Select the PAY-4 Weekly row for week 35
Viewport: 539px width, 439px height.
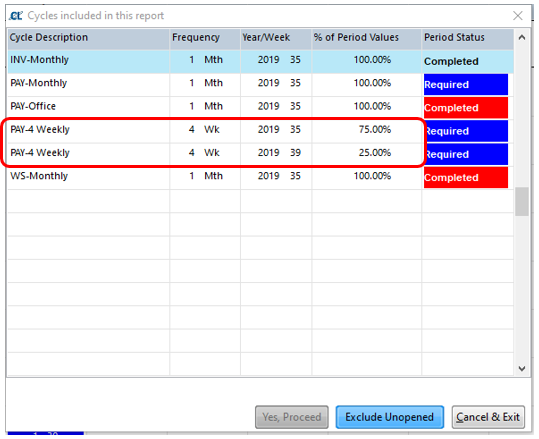[x=261, y=131]
